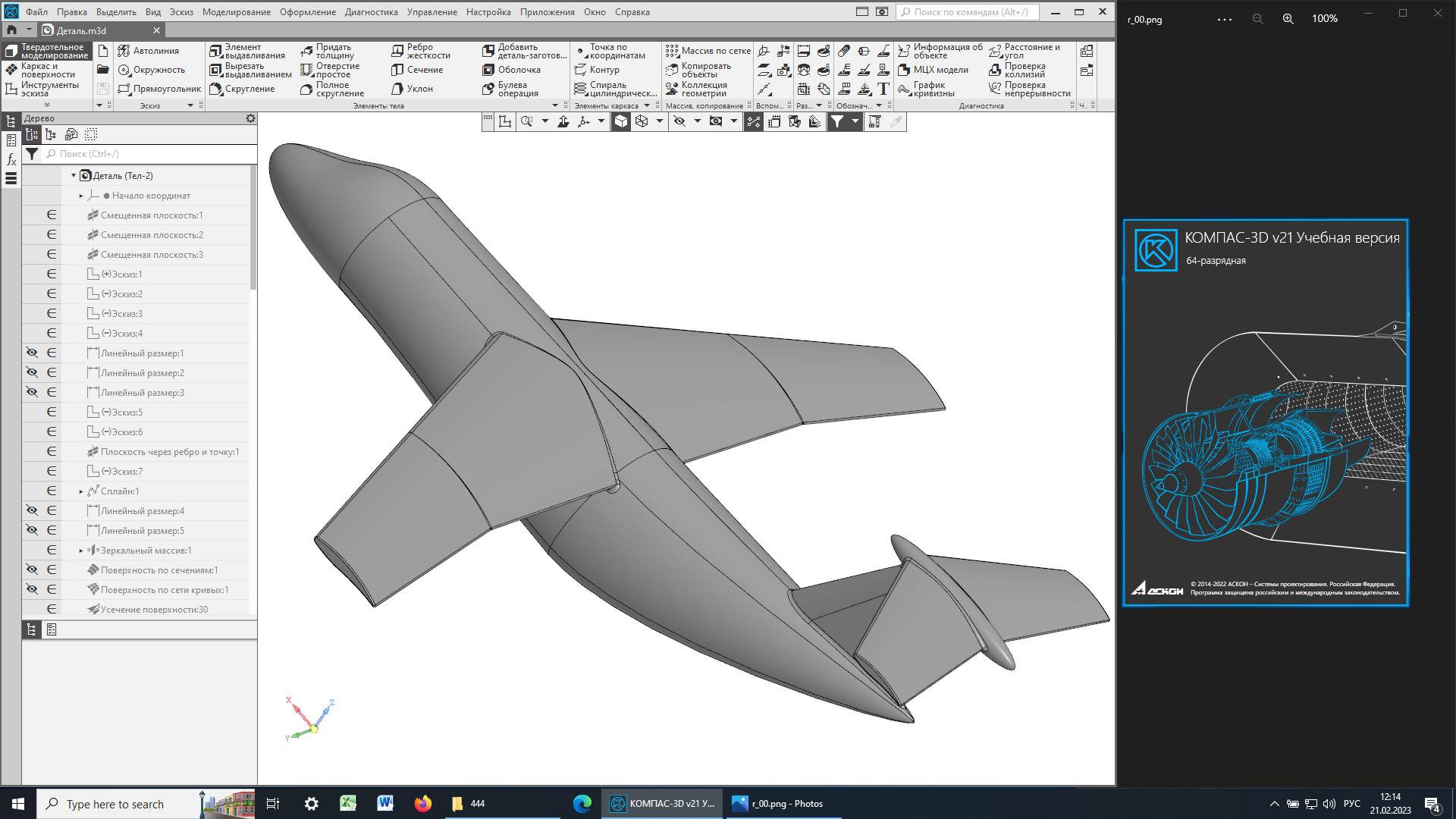Show hidden Поверхность по сечениям:1
The width and height of the screenshot is (1456, 819).
coord(32,570)
